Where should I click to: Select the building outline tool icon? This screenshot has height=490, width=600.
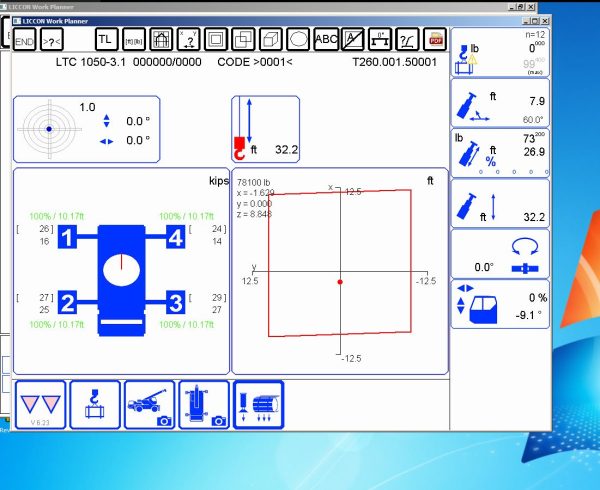(x=161, y=39)
